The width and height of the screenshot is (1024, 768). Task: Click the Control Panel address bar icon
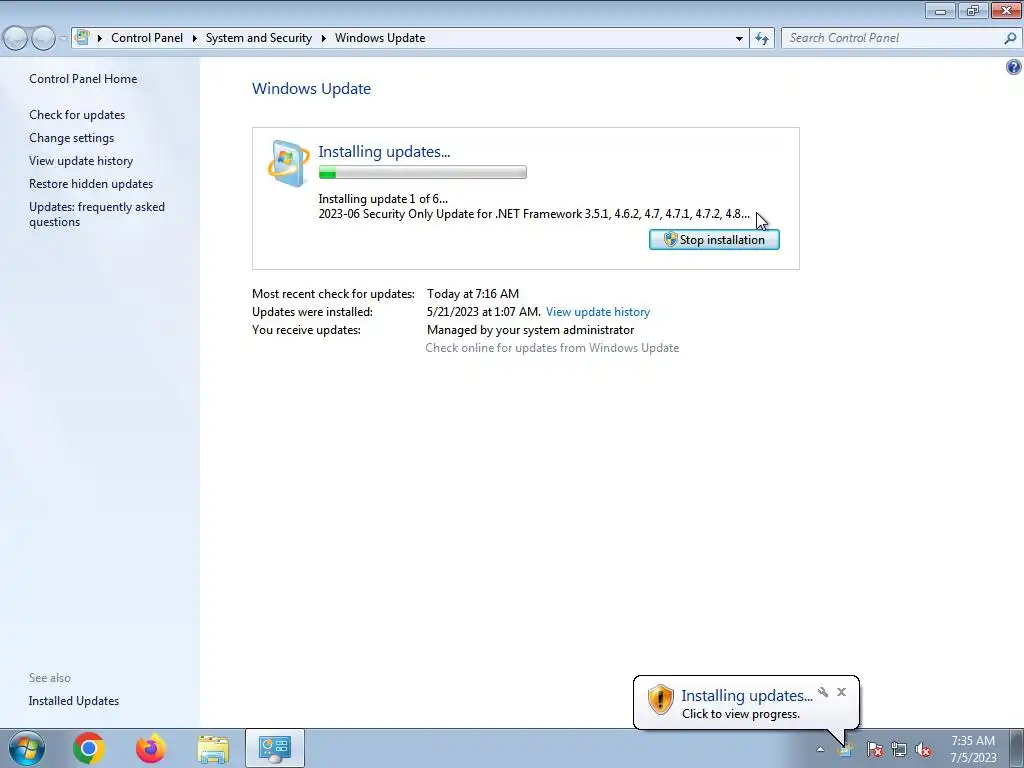click(82, 37)
